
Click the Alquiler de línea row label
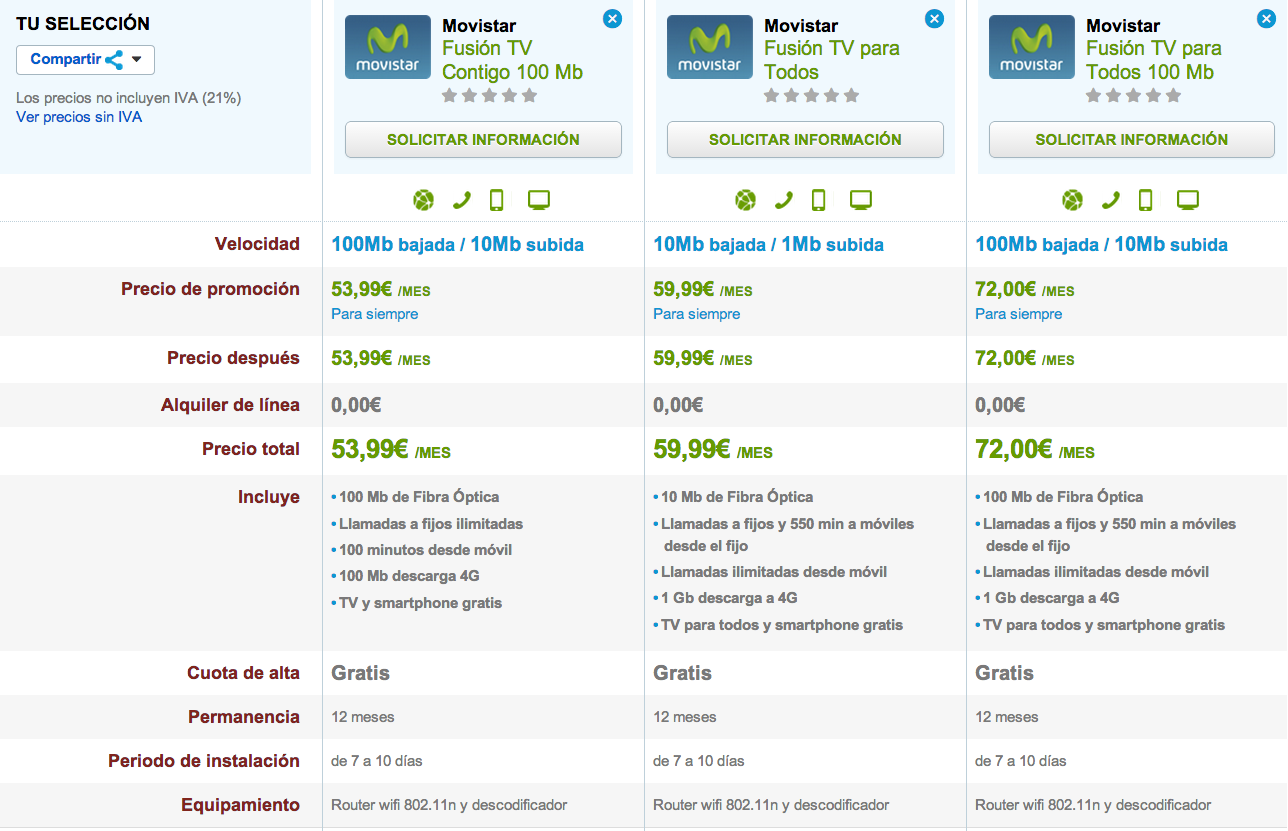coord(230,405)
